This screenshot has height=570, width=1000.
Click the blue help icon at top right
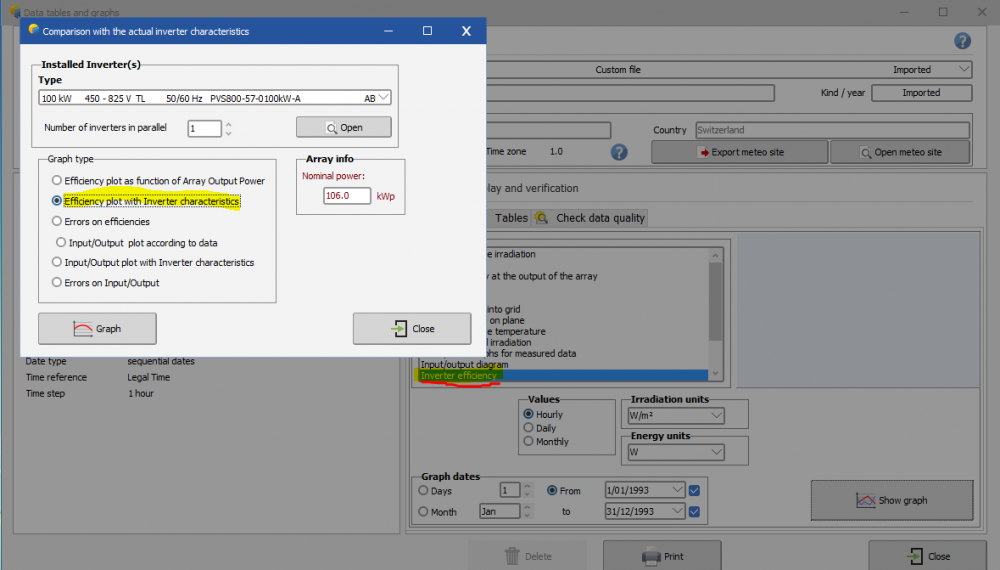pyautogui.click(x=962, y=41)
